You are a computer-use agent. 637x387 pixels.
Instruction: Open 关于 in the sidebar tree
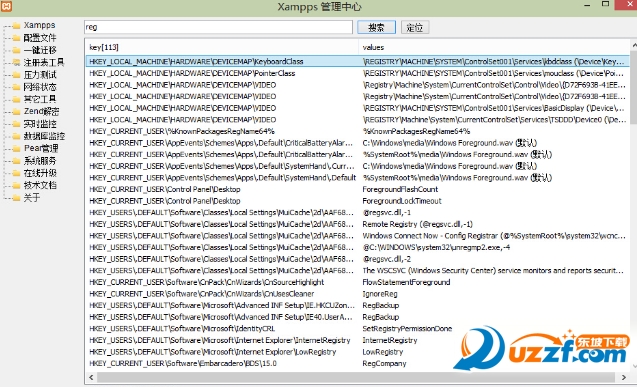click(31, 198)
